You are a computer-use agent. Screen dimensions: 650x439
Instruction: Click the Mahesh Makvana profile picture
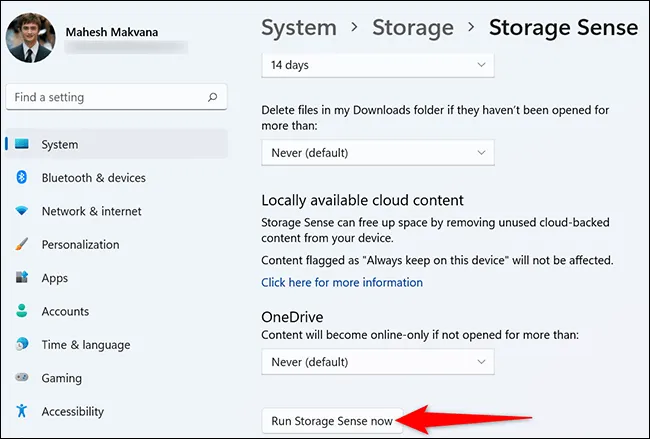(x=30, y=39)
